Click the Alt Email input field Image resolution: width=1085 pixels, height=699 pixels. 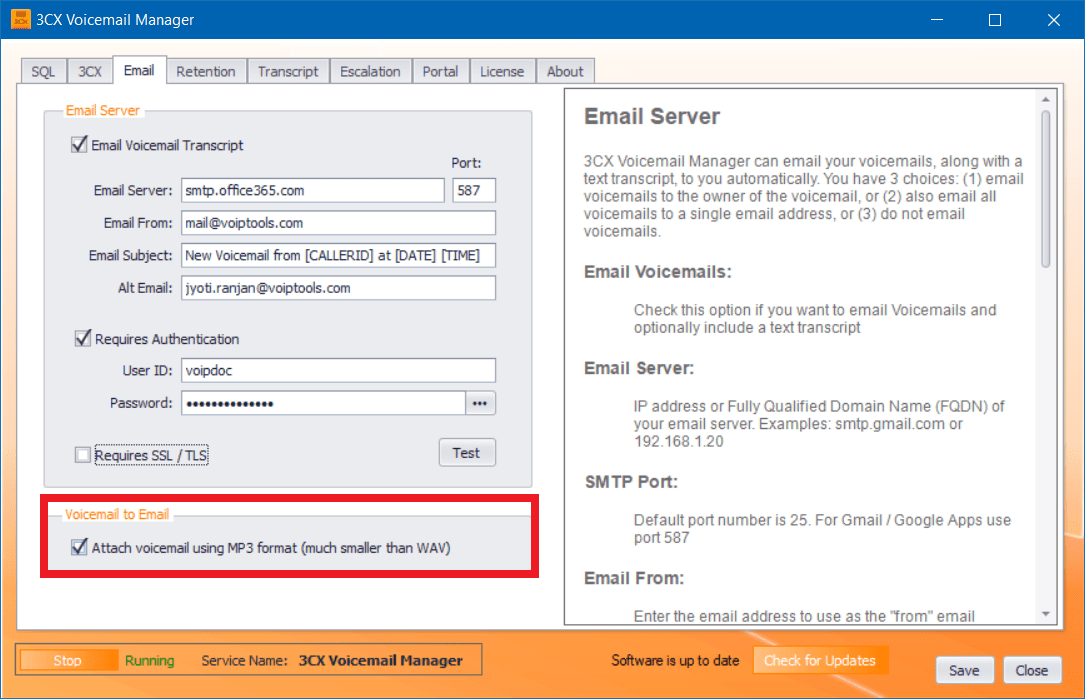[x=338, y=288]
